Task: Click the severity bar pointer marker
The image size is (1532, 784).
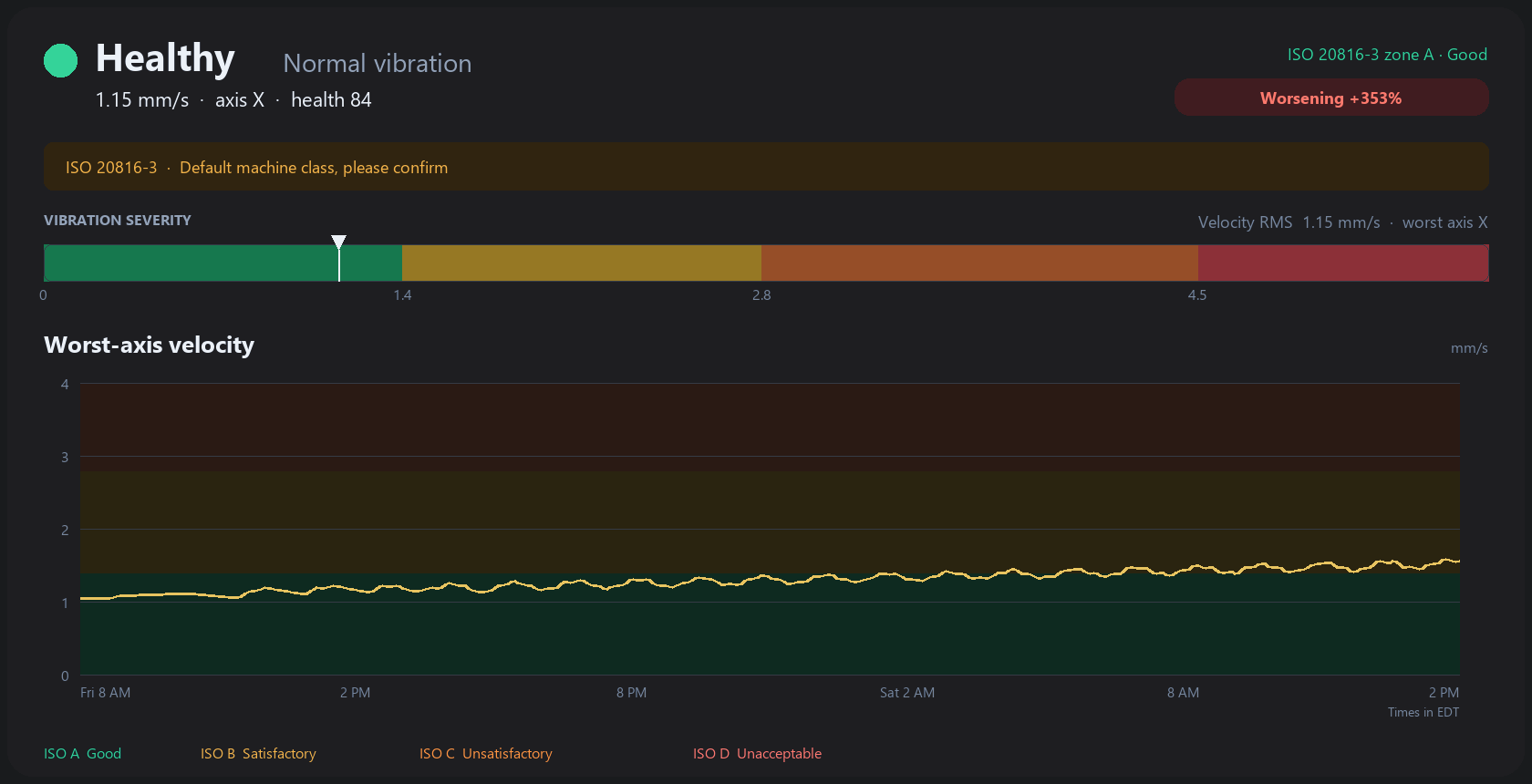Action: point(339,258)
